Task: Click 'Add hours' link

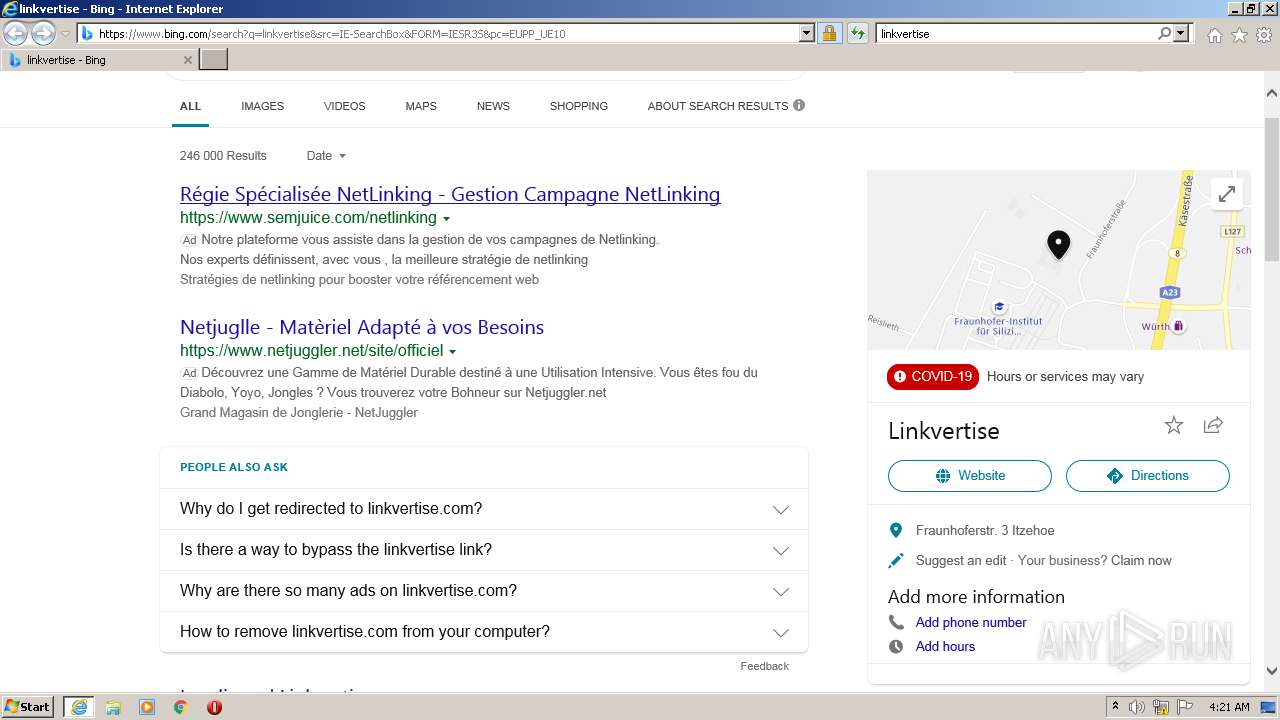Action: (x=945, y=646)
